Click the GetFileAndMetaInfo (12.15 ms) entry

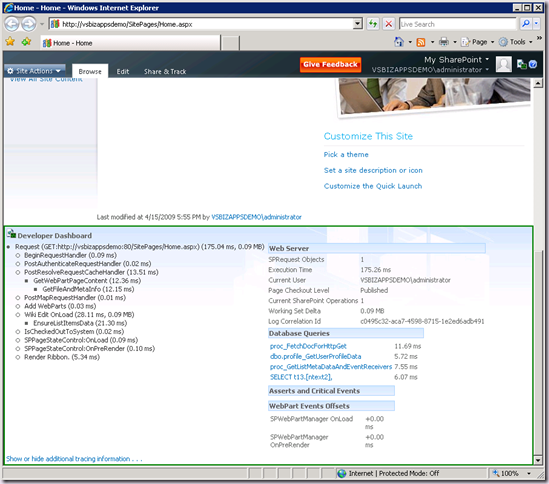88,289
